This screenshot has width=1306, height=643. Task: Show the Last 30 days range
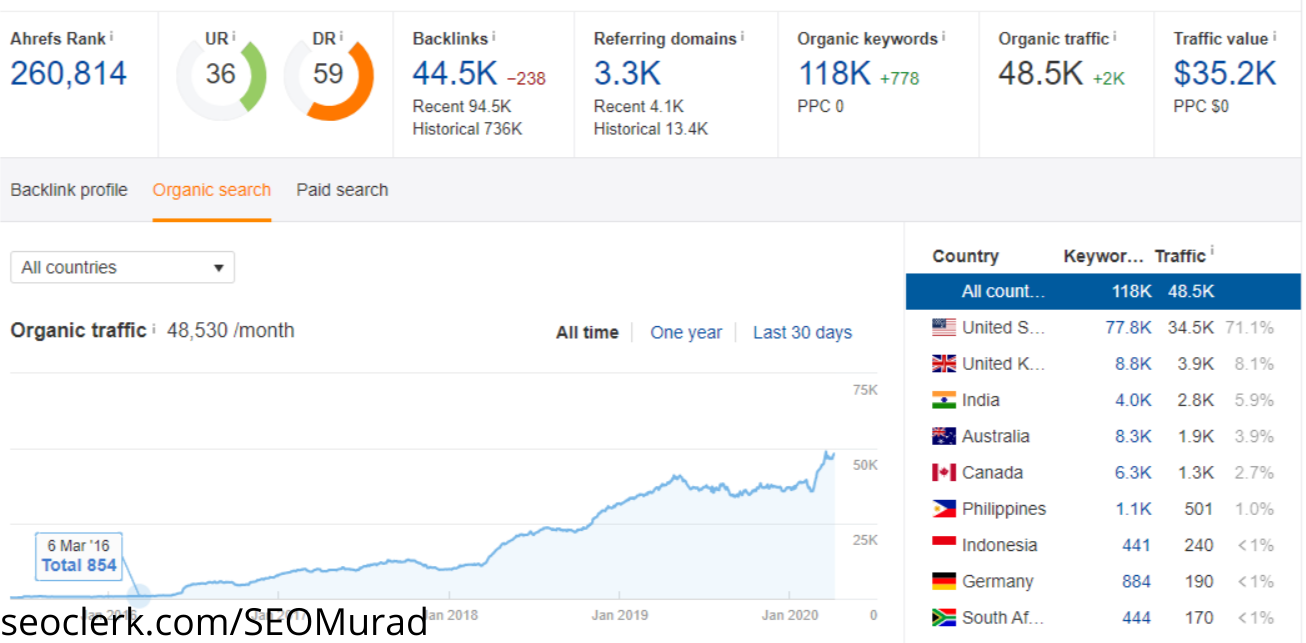802,333
